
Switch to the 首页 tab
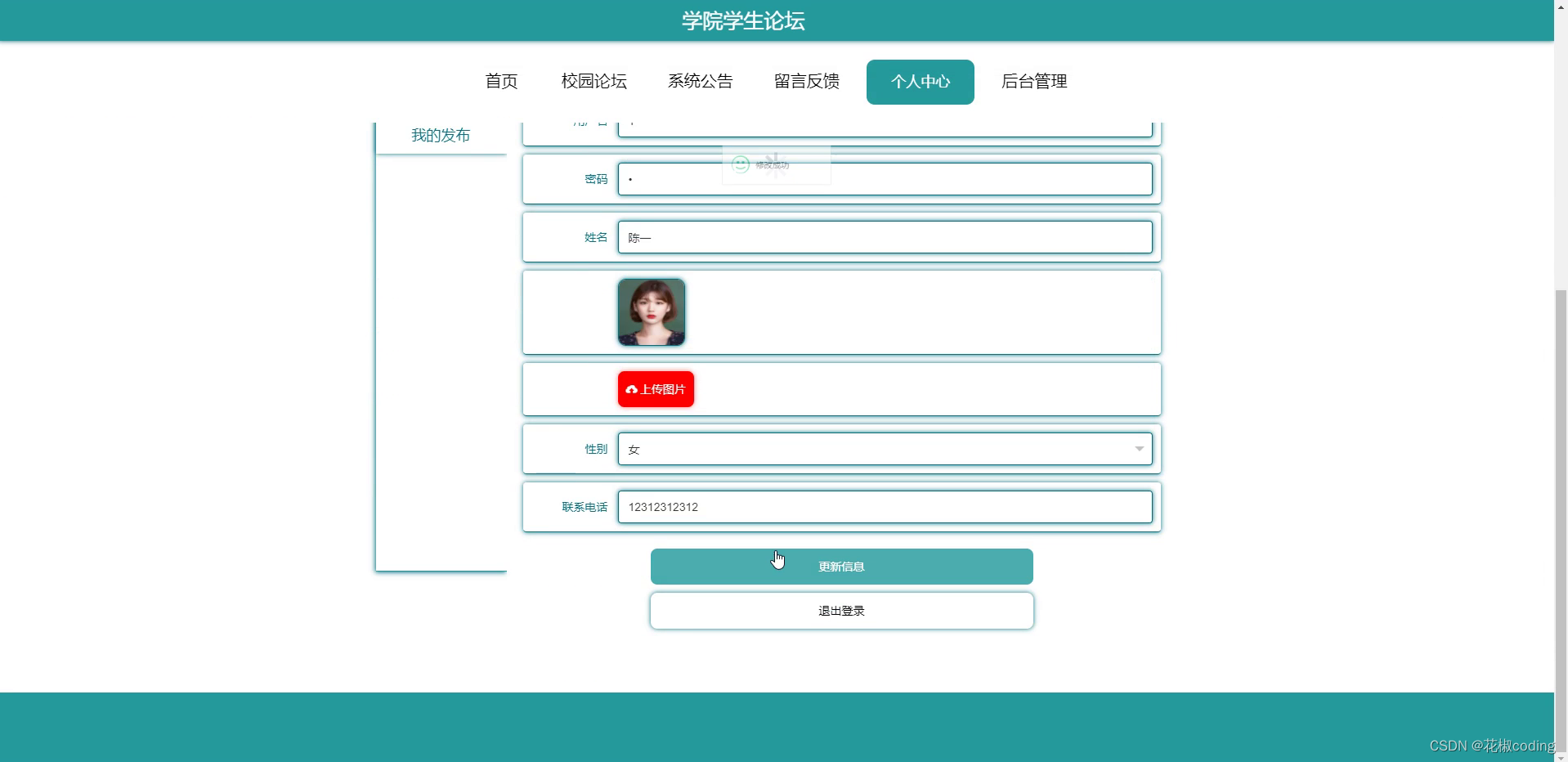[x=500, y=81]
